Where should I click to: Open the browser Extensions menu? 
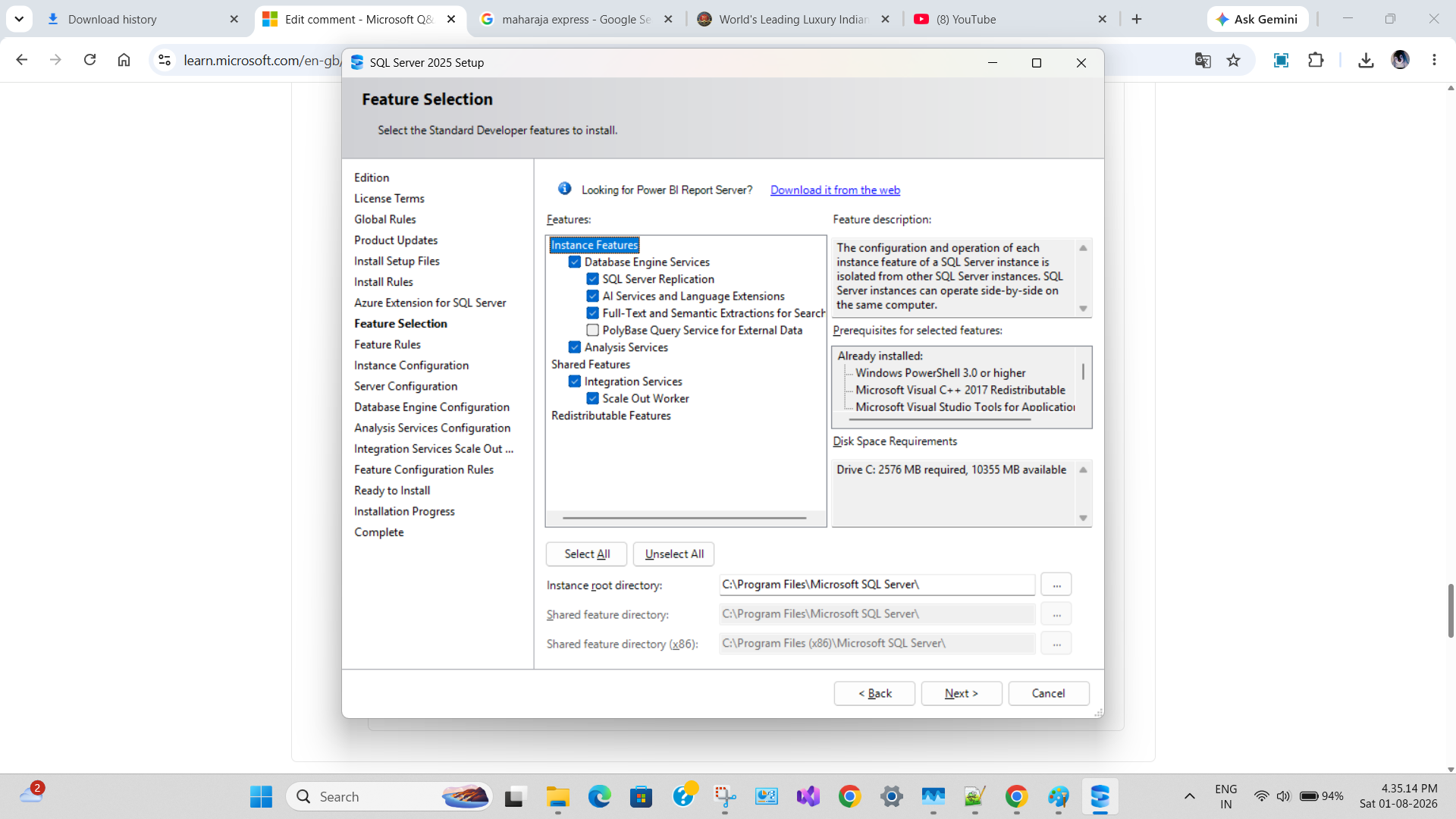(x=1316, y=60)
